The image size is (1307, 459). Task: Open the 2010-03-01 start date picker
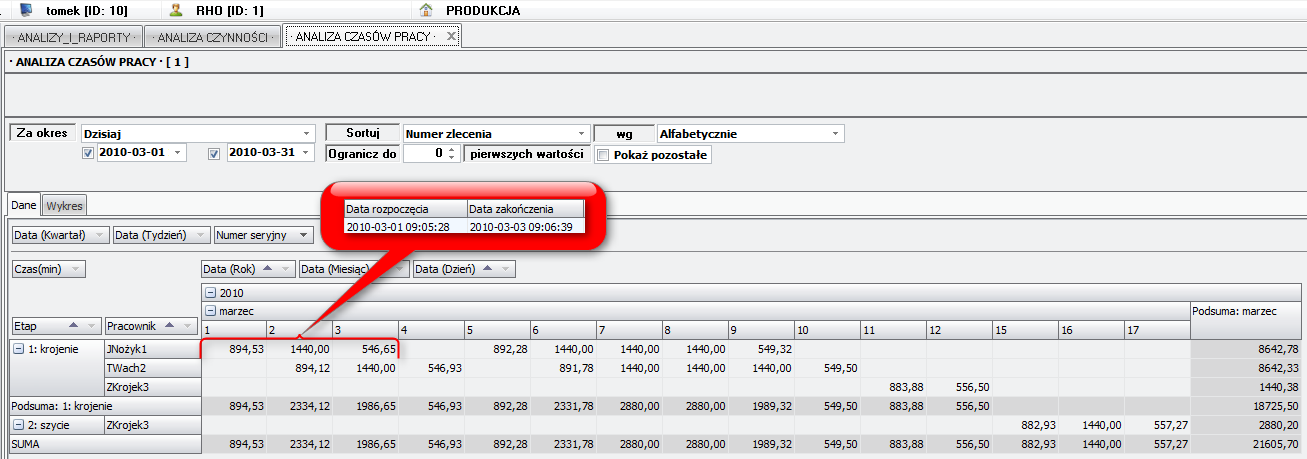tap(178, 153)
